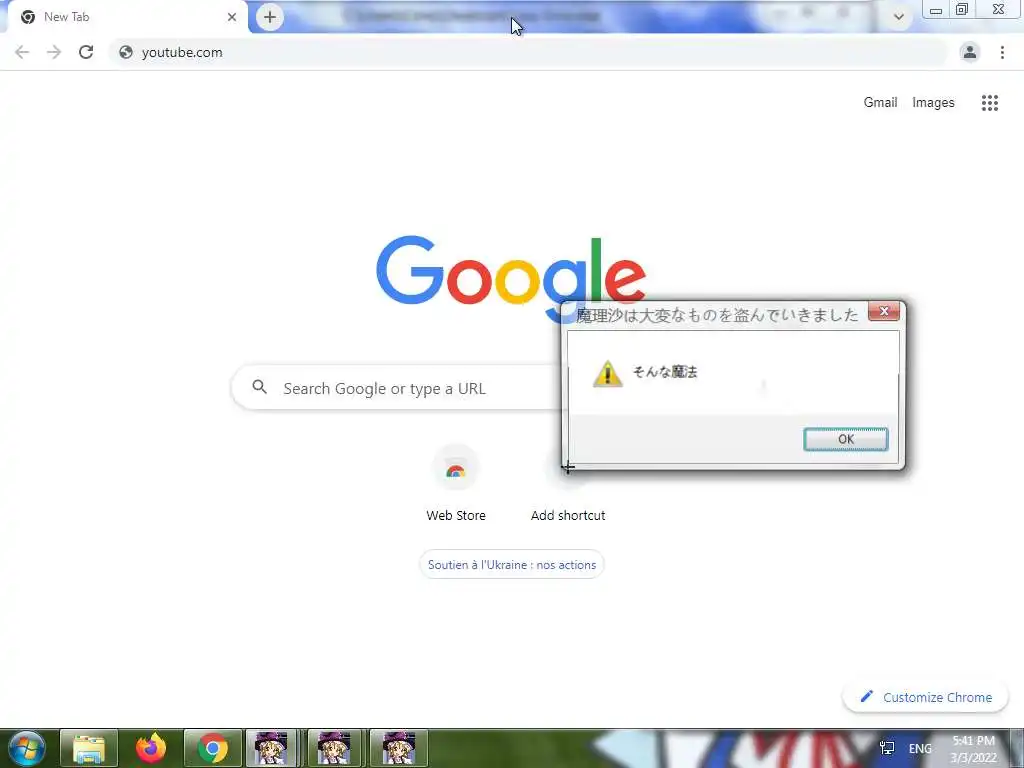1024x768 pixels.
Task: Click the yellow warning icon in the dialog
Action: 607,374
